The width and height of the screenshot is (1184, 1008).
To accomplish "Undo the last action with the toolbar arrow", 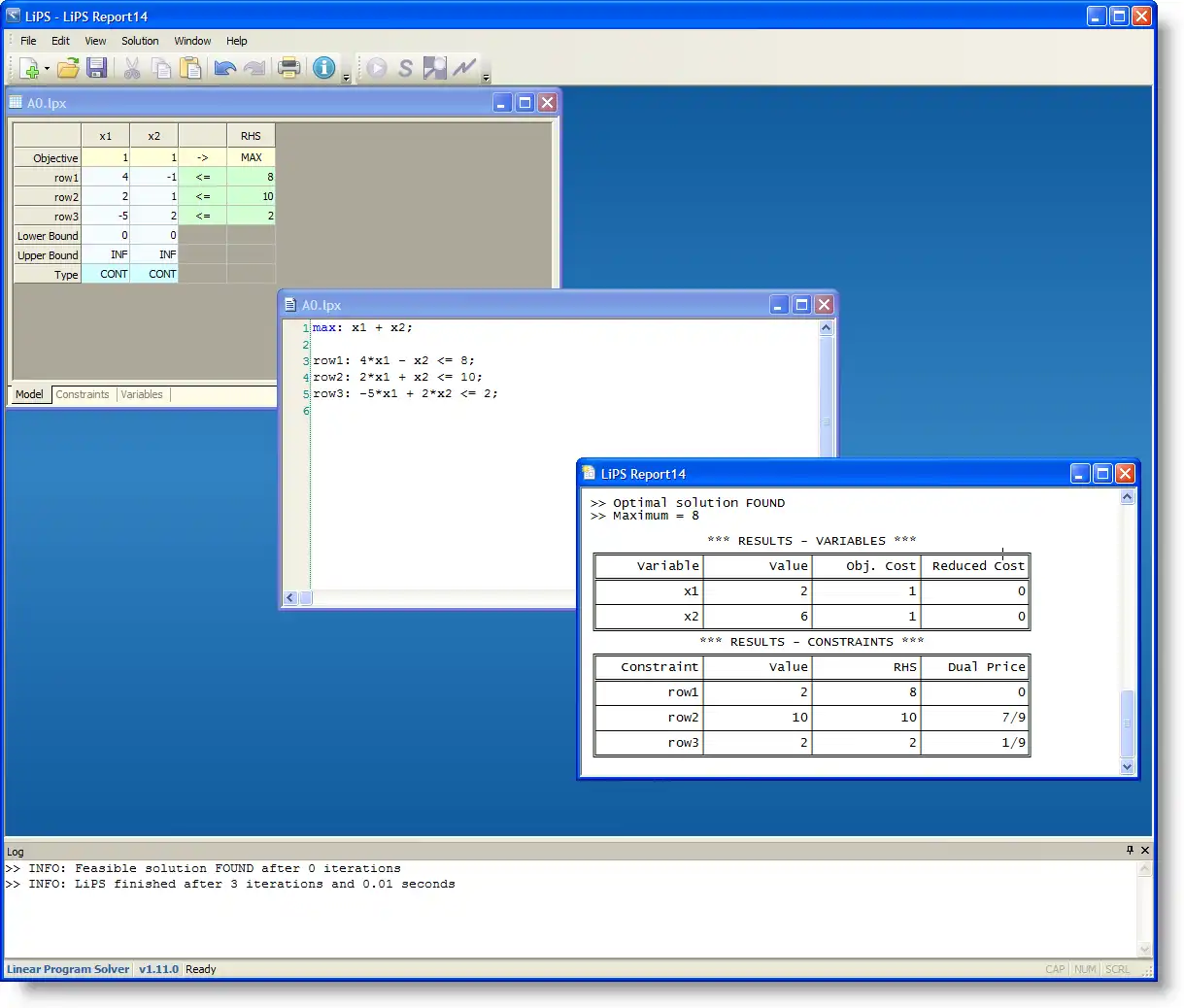I will coord(225,68).
